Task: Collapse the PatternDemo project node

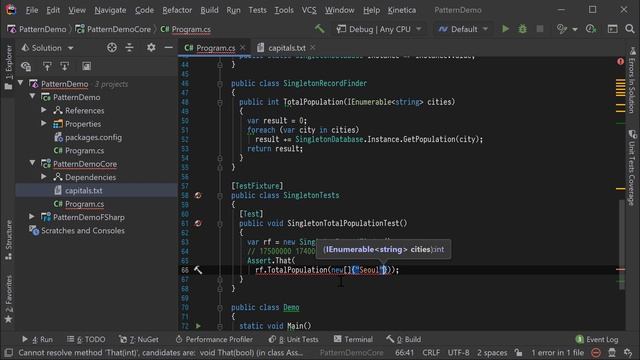Action: [x=32, y=97]
